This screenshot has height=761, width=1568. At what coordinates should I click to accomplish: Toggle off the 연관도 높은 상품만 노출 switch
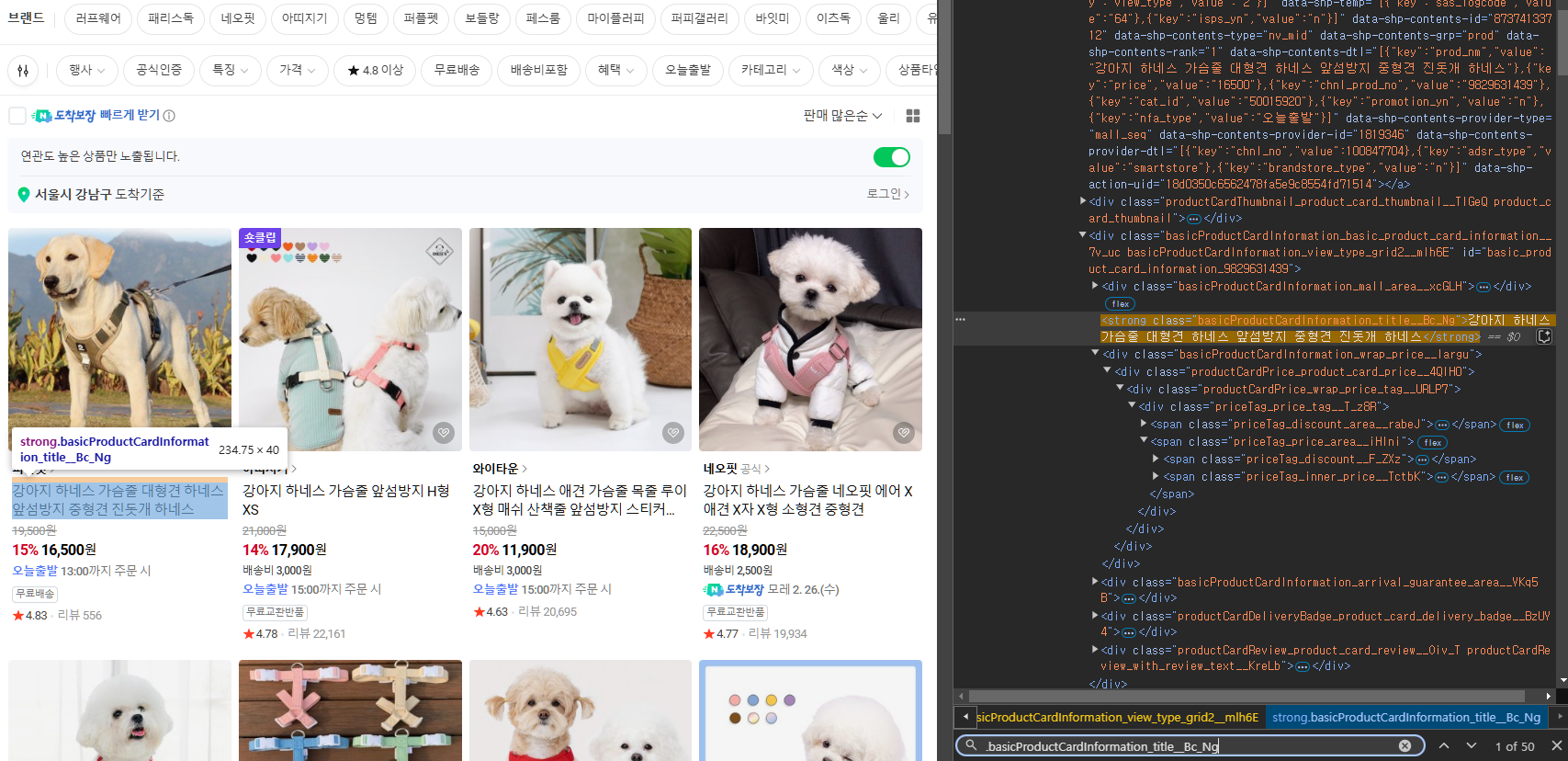[x=891, y=157]
